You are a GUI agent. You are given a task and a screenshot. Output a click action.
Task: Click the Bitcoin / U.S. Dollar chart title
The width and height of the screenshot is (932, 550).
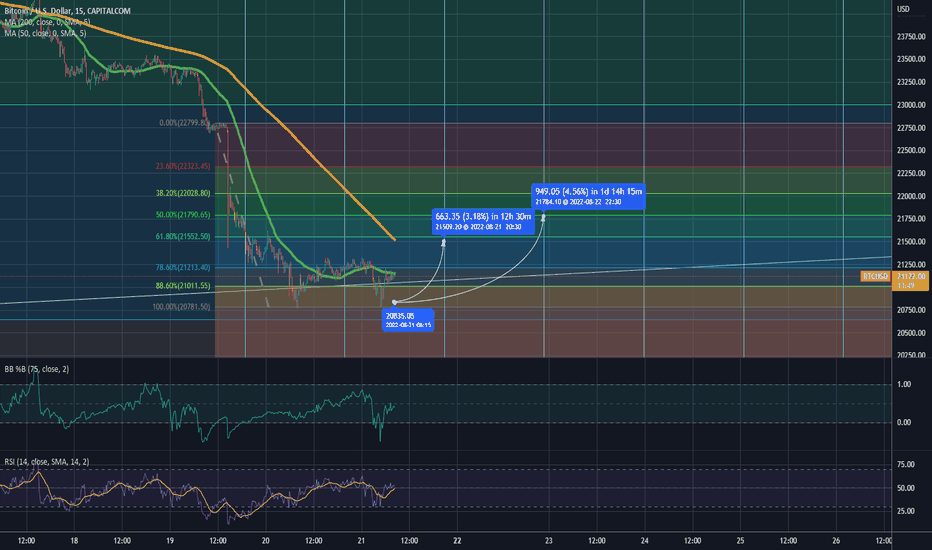coord(67,11)
